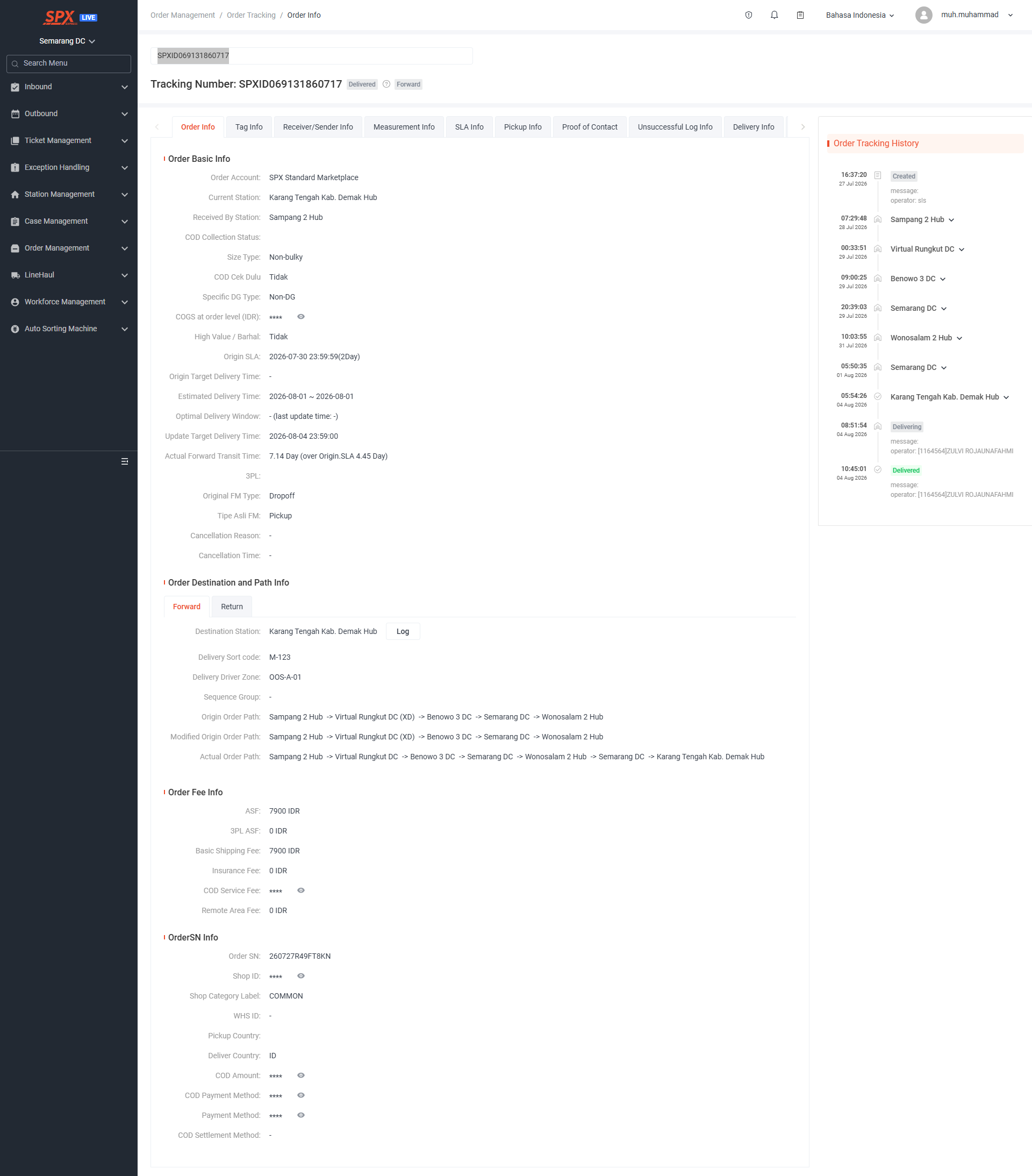Click the Outbound calendar icon

coord(15,114)
